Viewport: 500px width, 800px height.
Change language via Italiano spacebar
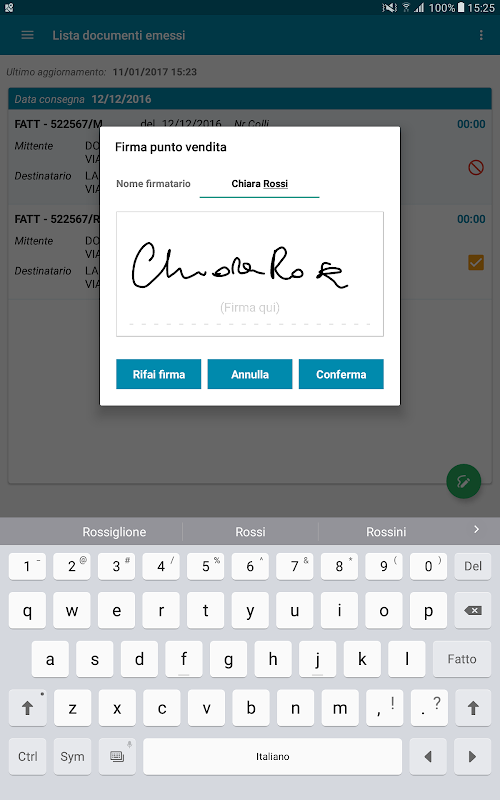(x=272, y=756)
